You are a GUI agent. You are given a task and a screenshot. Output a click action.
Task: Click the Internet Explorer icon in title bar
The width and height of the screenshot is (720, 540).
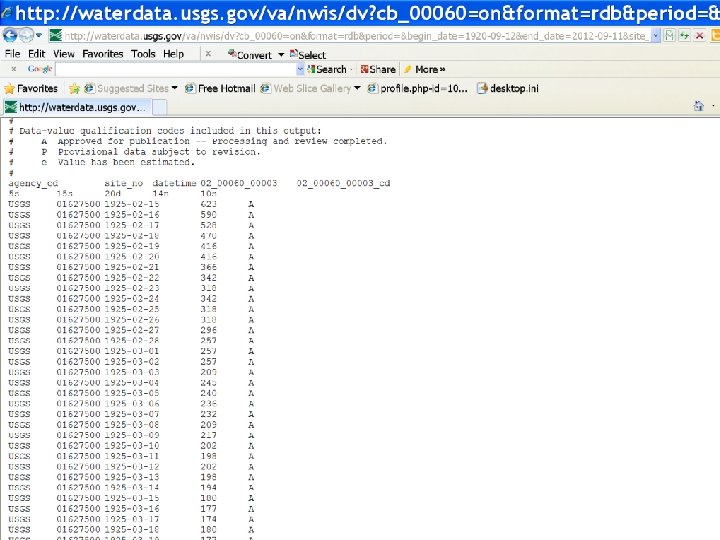coord(6,12)
